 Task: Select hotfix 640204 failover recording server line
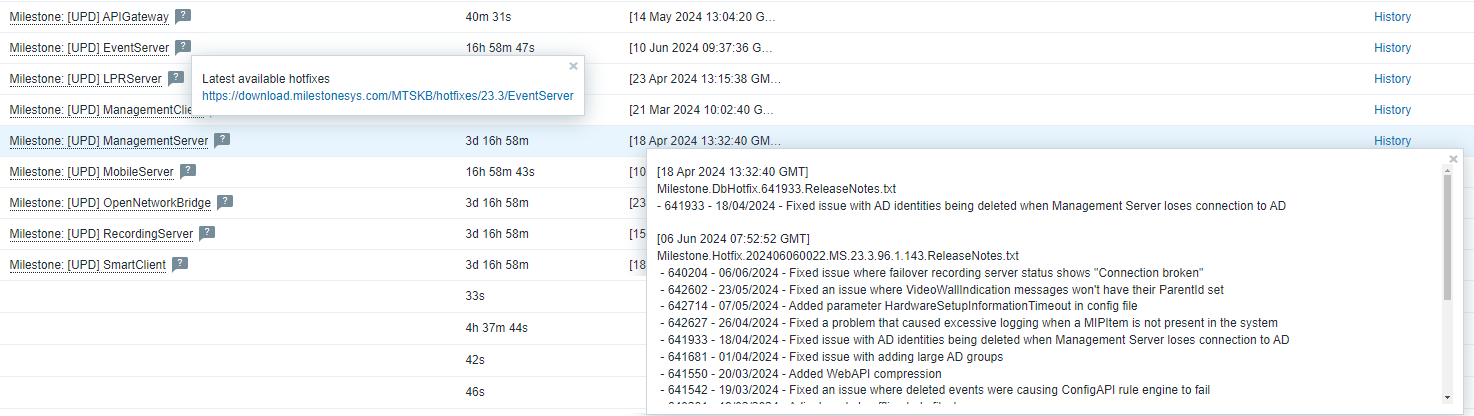tap(931, 273)
